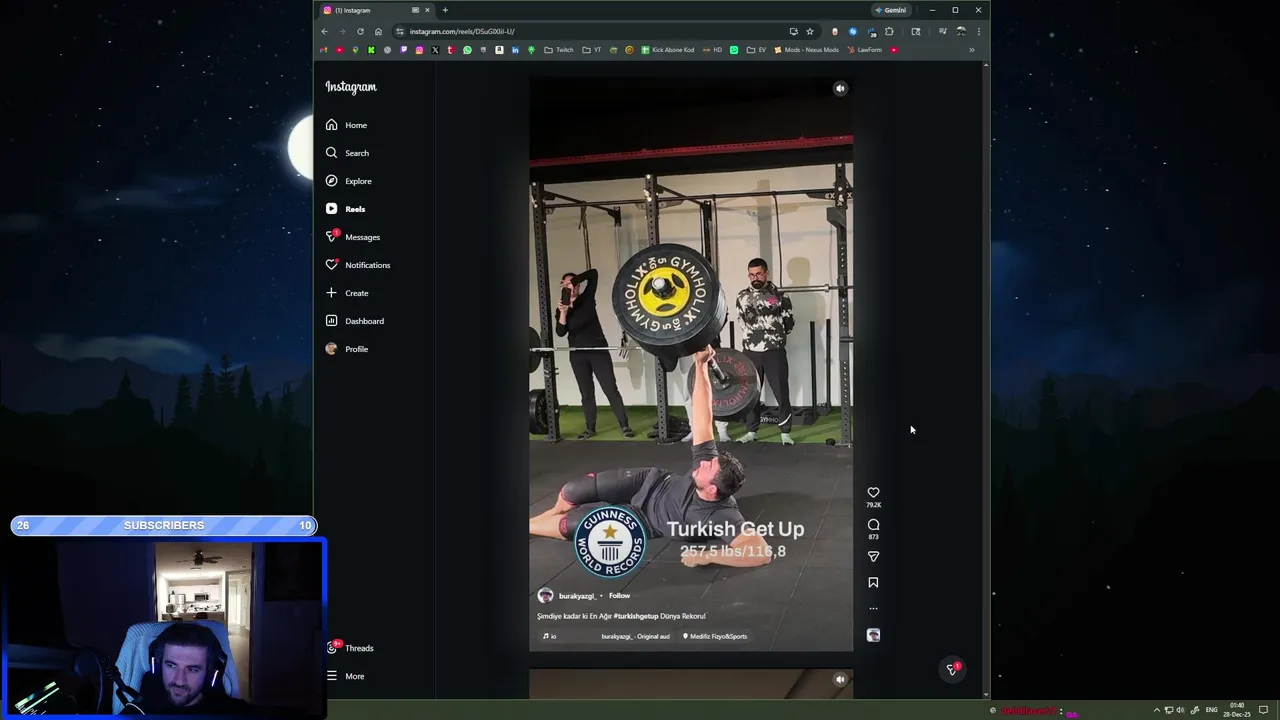Click the audio thumbnail beside the reel

tap(873, 635)
